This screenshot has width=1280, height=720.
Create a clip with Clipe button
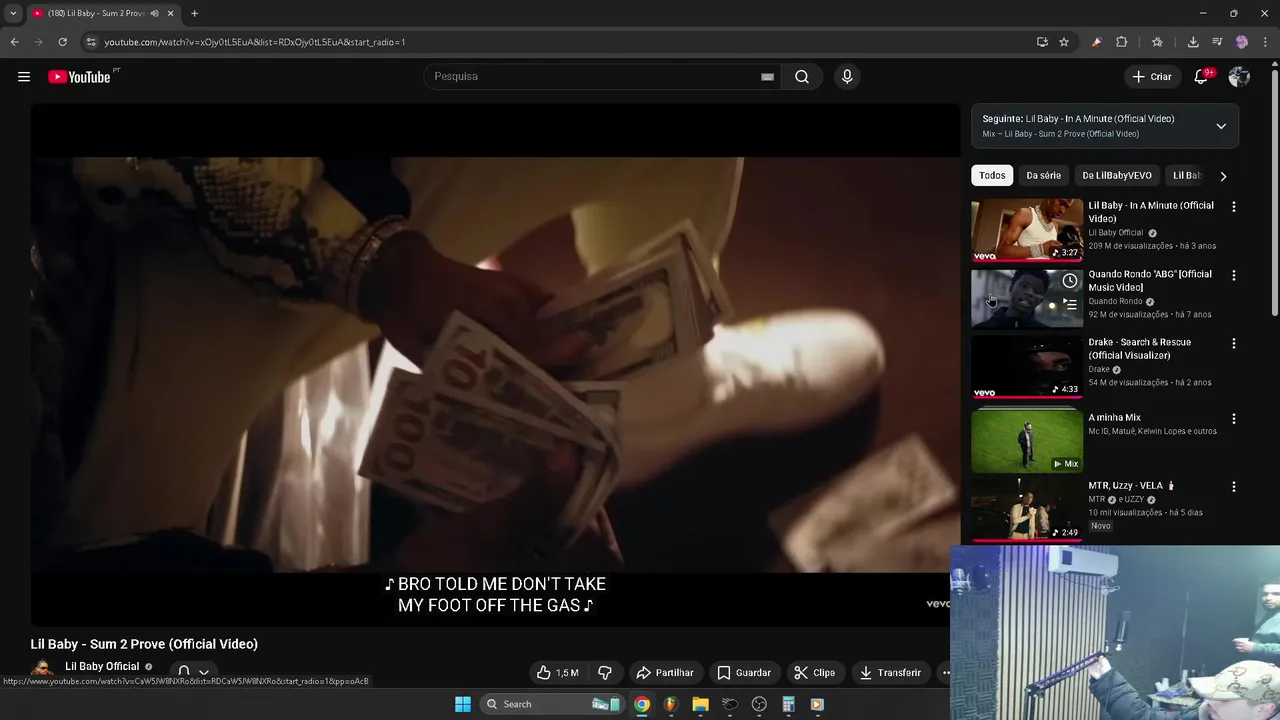(x=814, y=673)
